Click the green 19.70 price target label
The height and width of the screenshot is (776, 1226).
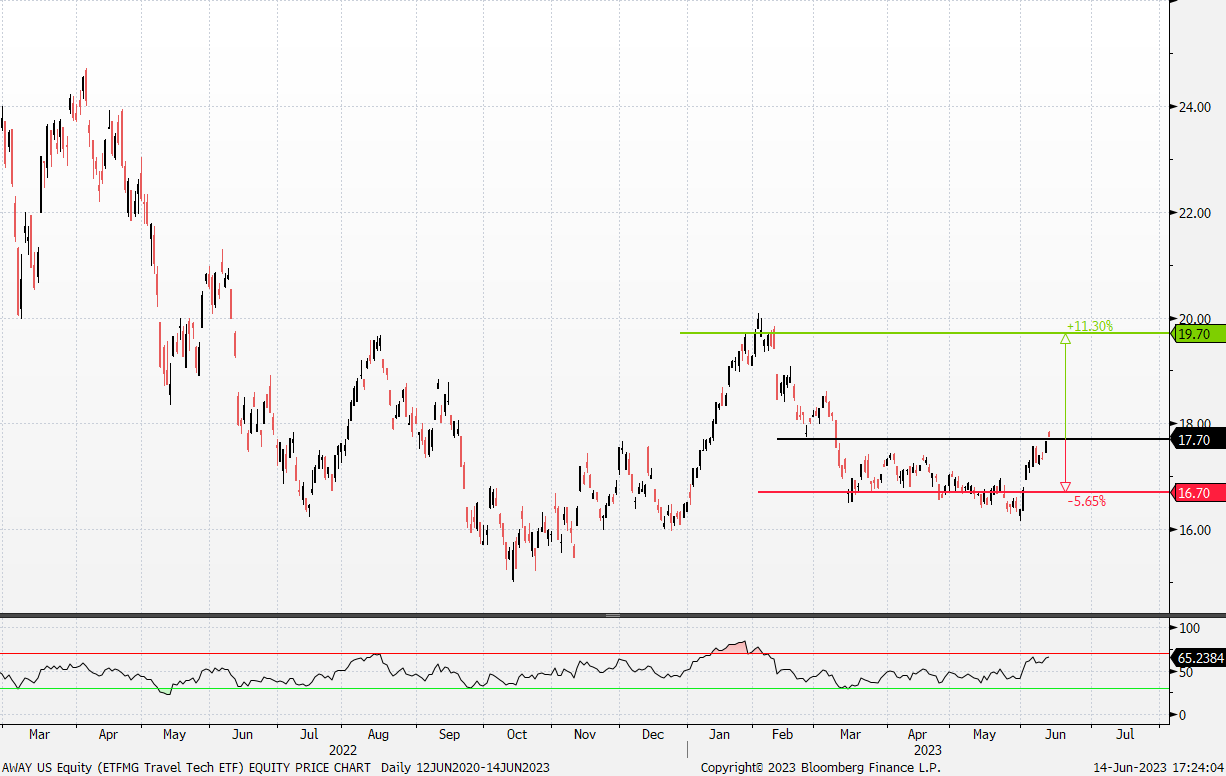[1197, 334]
